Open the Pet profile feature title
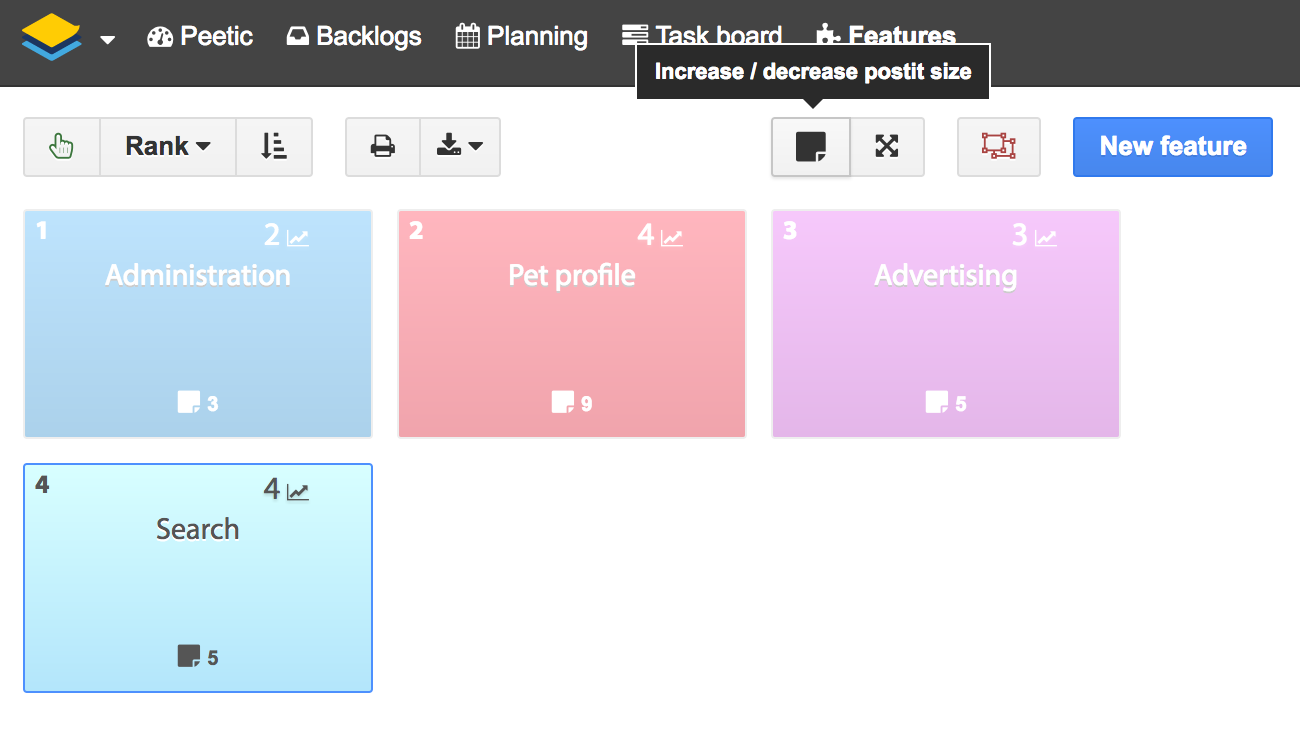 point(572,276)
